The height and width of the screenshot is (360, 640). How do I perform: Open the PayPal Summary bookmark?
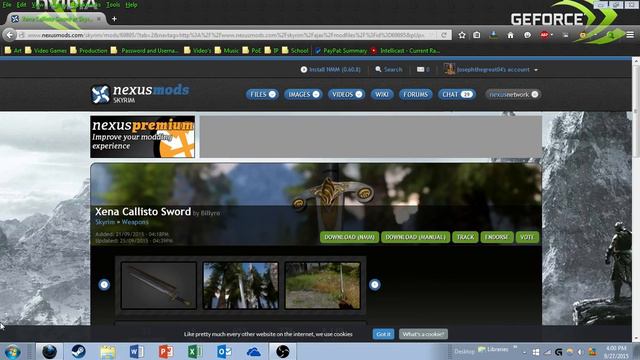(x=341, y=51)
